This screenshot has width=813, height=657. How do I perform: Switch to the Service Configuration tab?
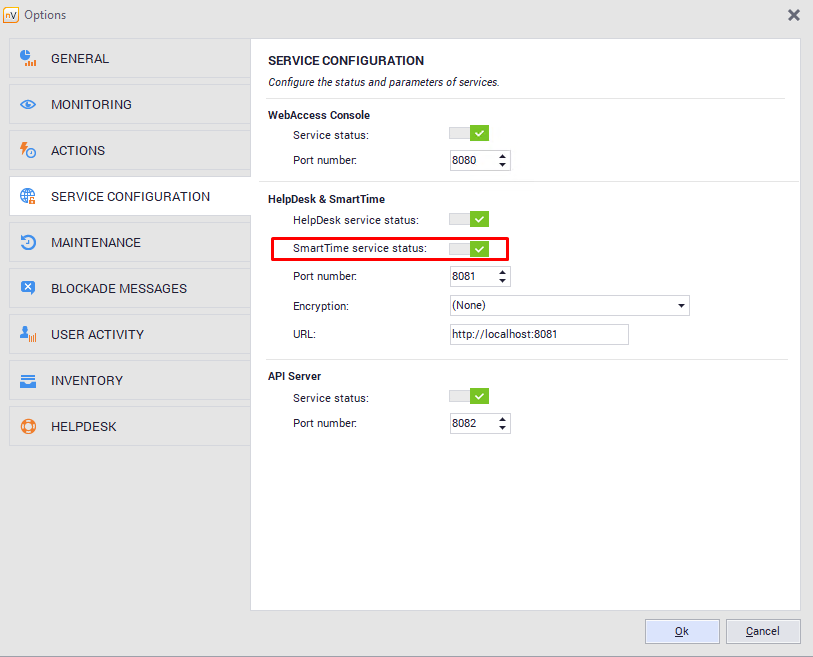(x=130, y=197)
